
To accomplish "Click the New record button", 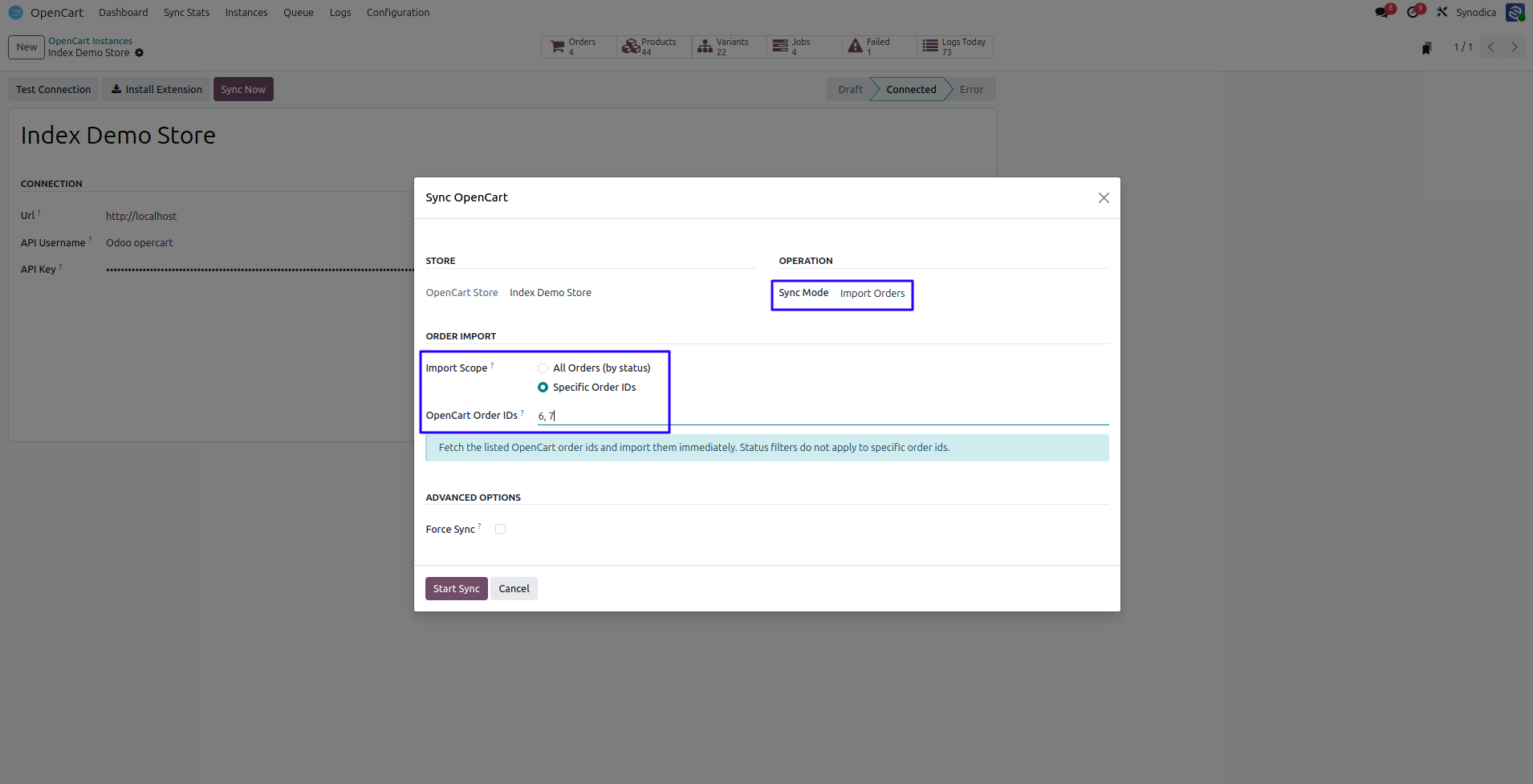I will coord(26,47).
